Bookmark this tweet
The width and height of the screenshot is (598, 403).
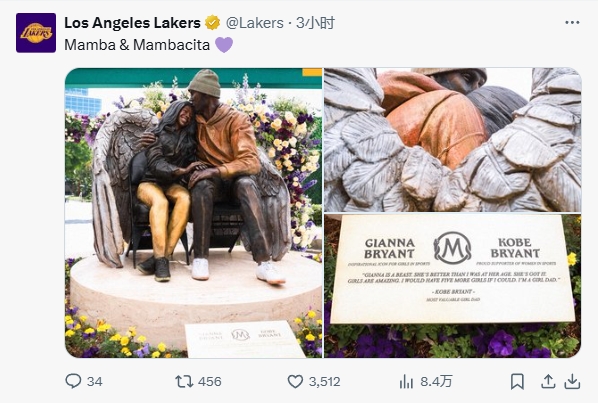(517, 381)
